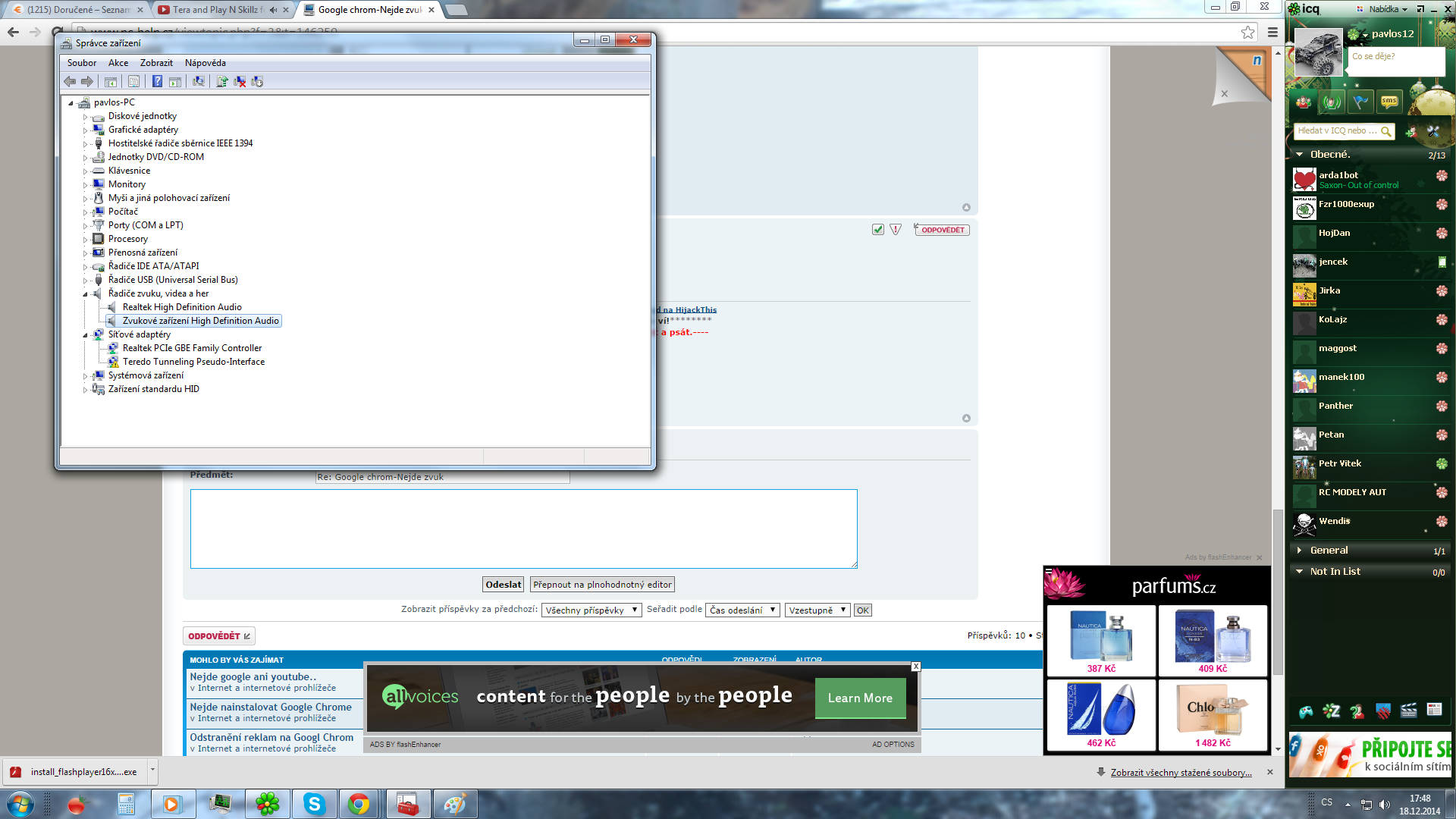1456x819 pixels.
Task: Click in the reply message text area
Action: [x=523, y=529]
